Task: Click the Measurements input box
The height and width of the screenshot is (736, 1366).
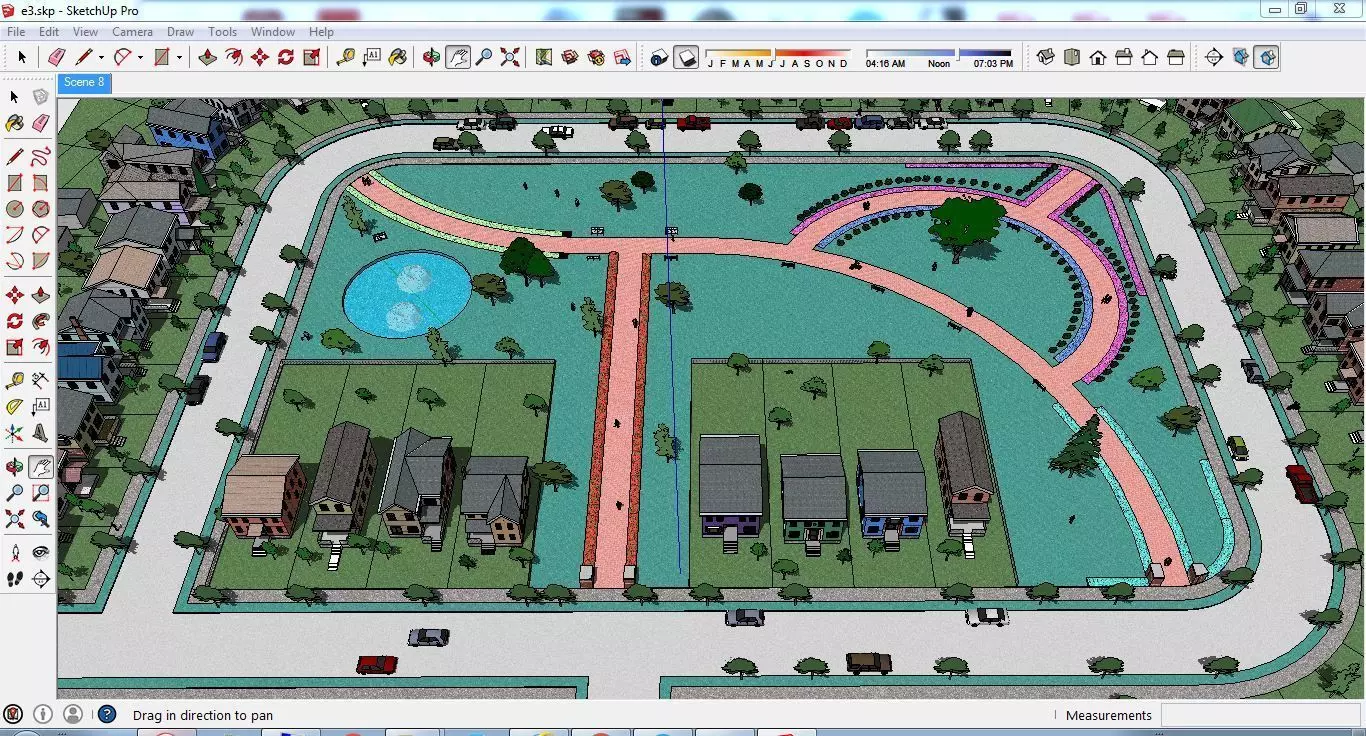Action: tap(1260, 715)
